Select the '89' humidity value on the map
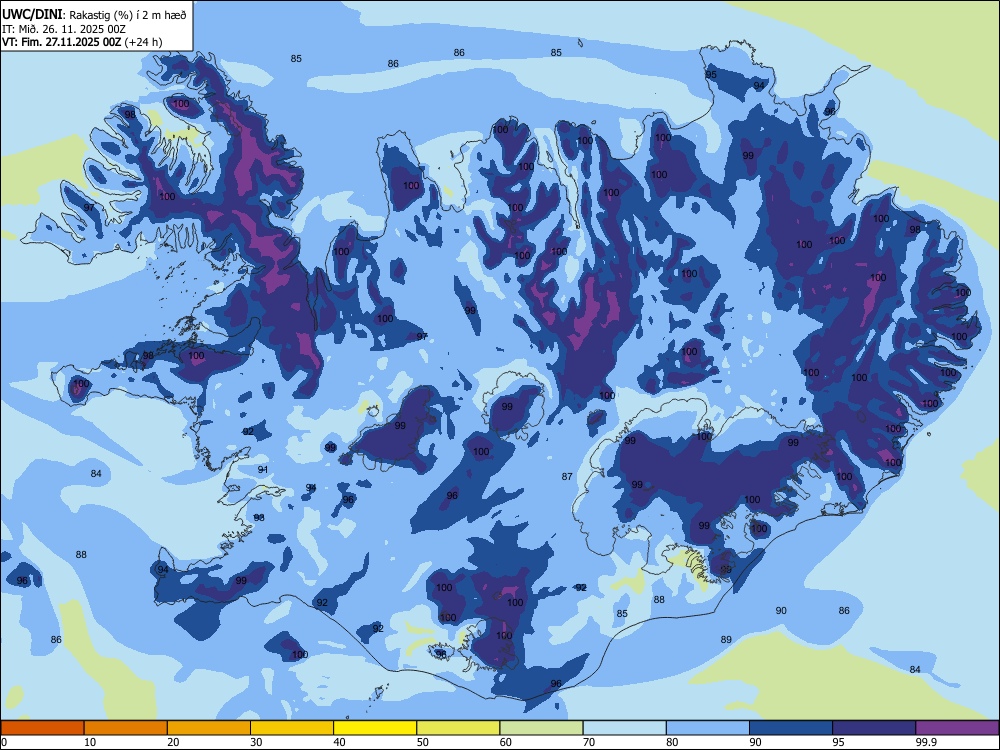This screenshot has width=1000, height=750. click(x=726, y=639)
